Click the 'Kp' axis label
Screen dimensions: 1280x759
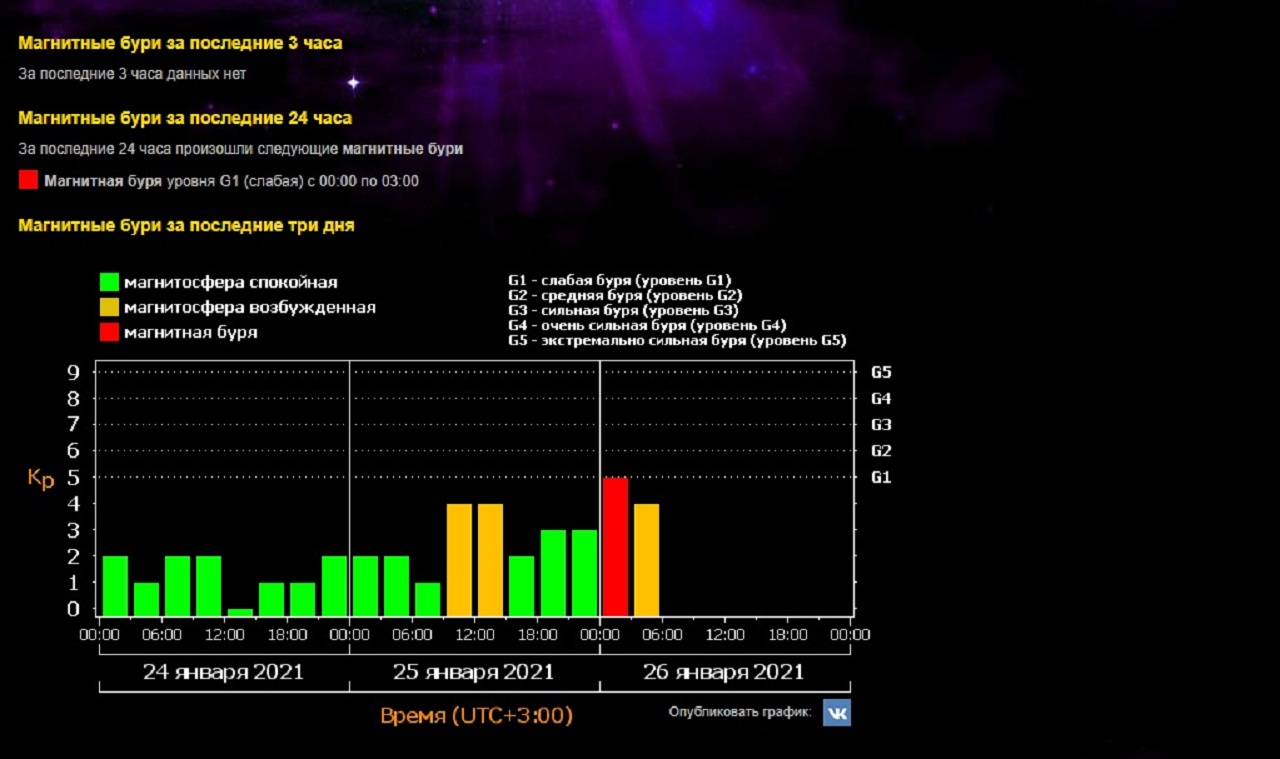pos(41,479)
